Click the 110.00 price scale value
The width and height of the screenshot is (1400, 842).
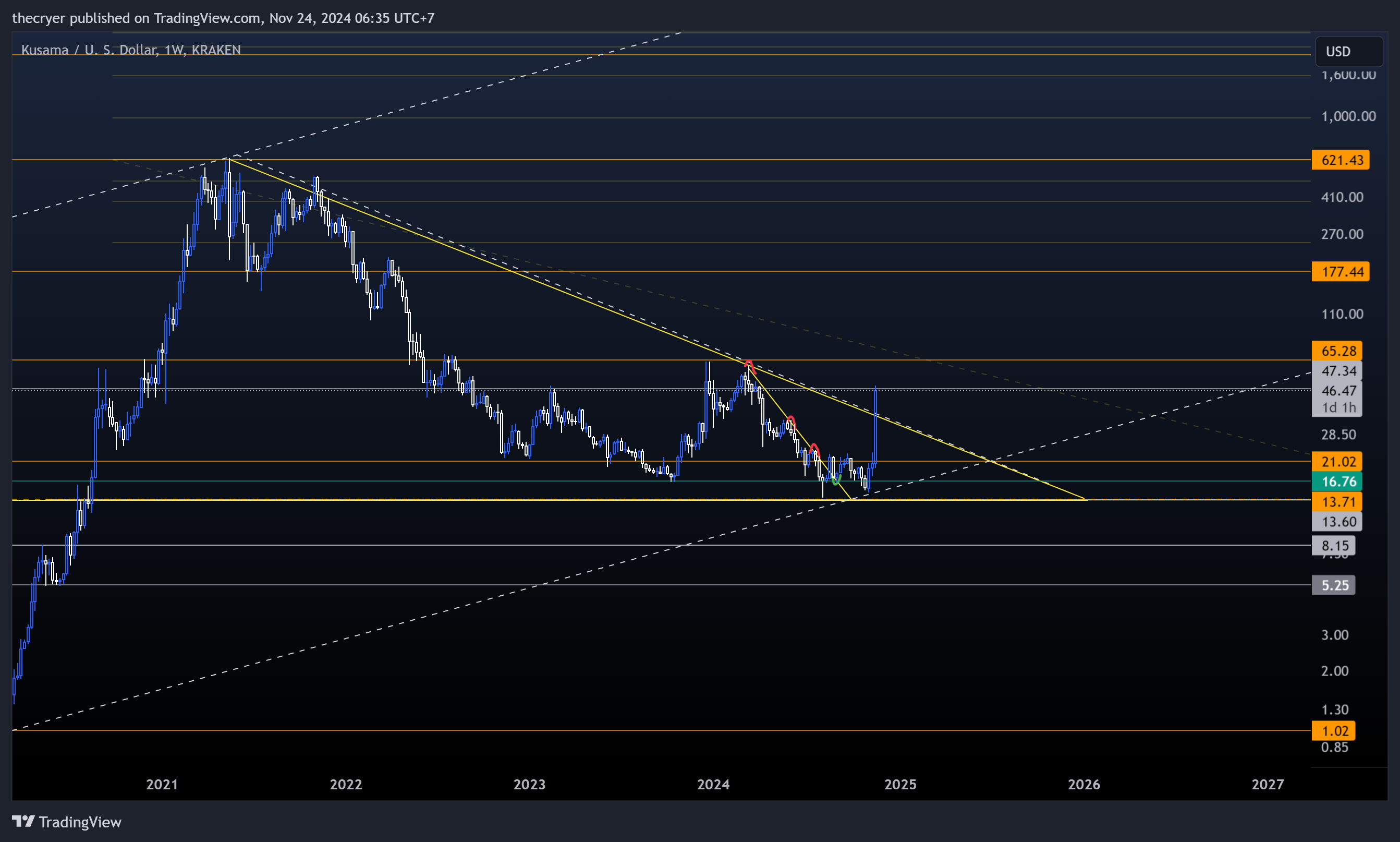pyautogui.click(x=1342, y=315)
